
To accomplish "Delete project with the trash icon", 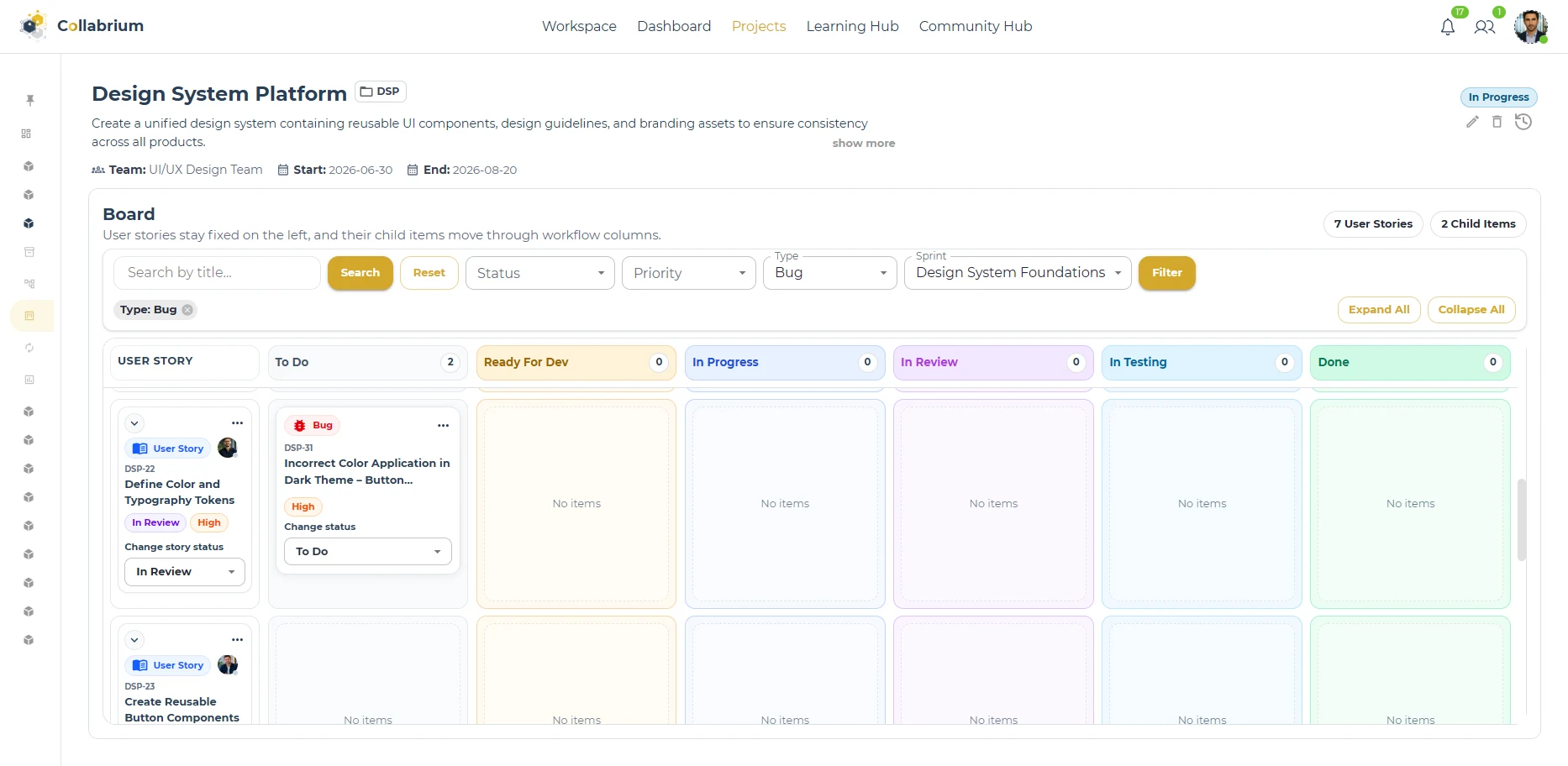I will pyautogui.click(x=1497, y=122).
